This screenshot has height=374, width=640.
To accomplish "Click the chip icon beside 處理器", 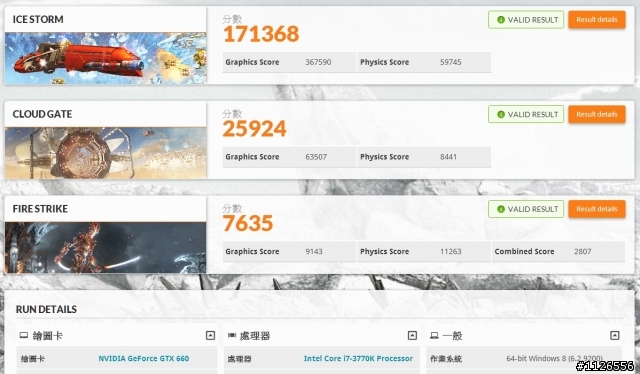I will 232,336.
